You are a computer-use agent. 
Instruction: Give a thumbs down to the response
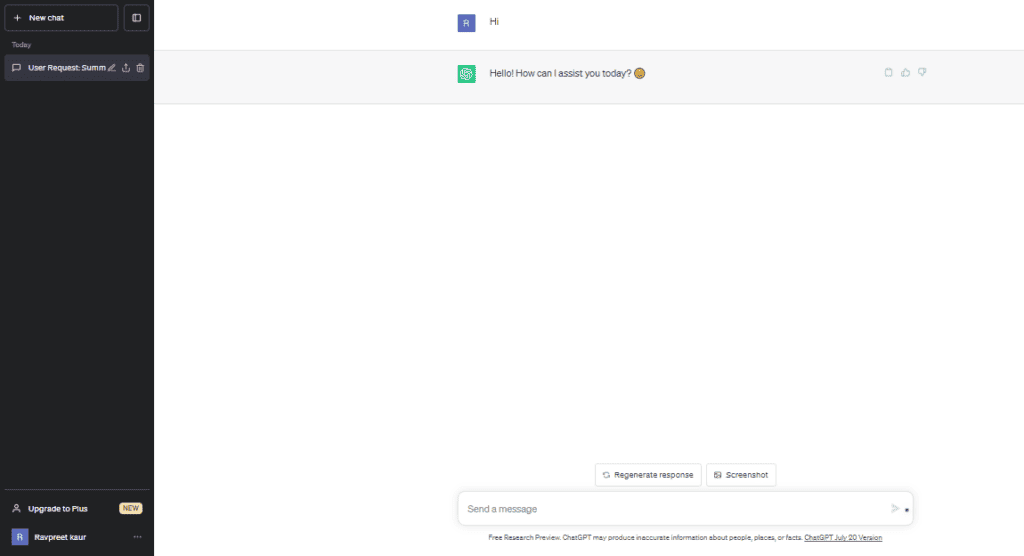(922, 72)
